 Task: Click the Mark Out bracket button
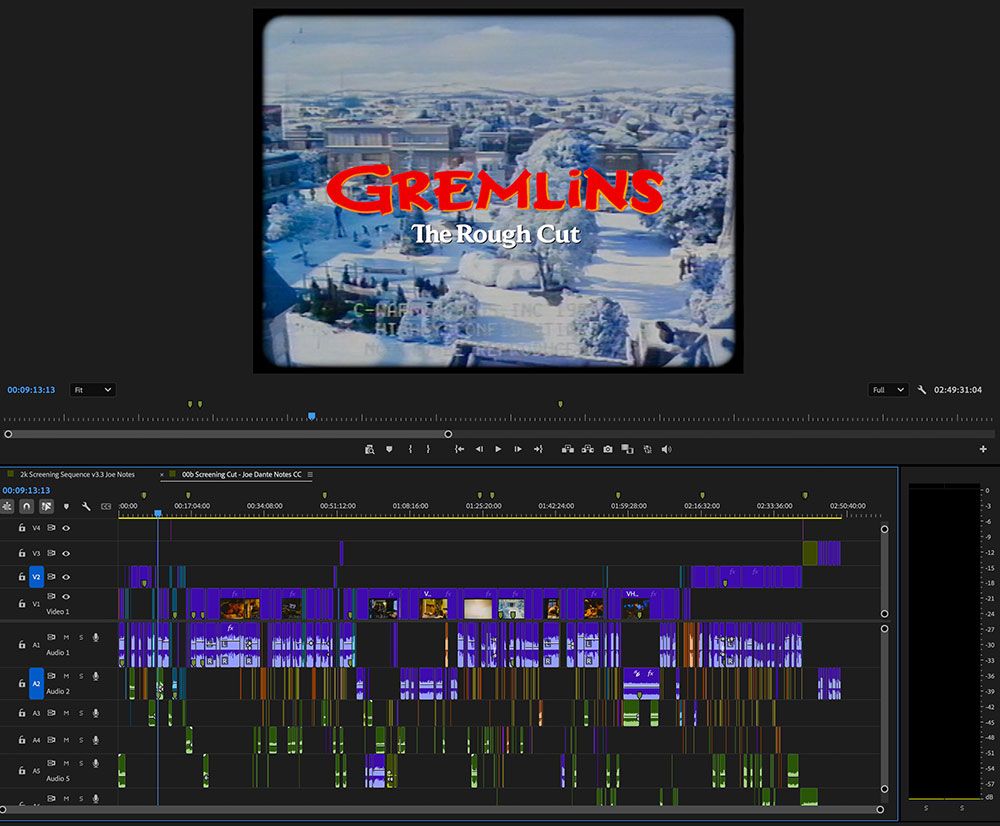click(428, 449)
